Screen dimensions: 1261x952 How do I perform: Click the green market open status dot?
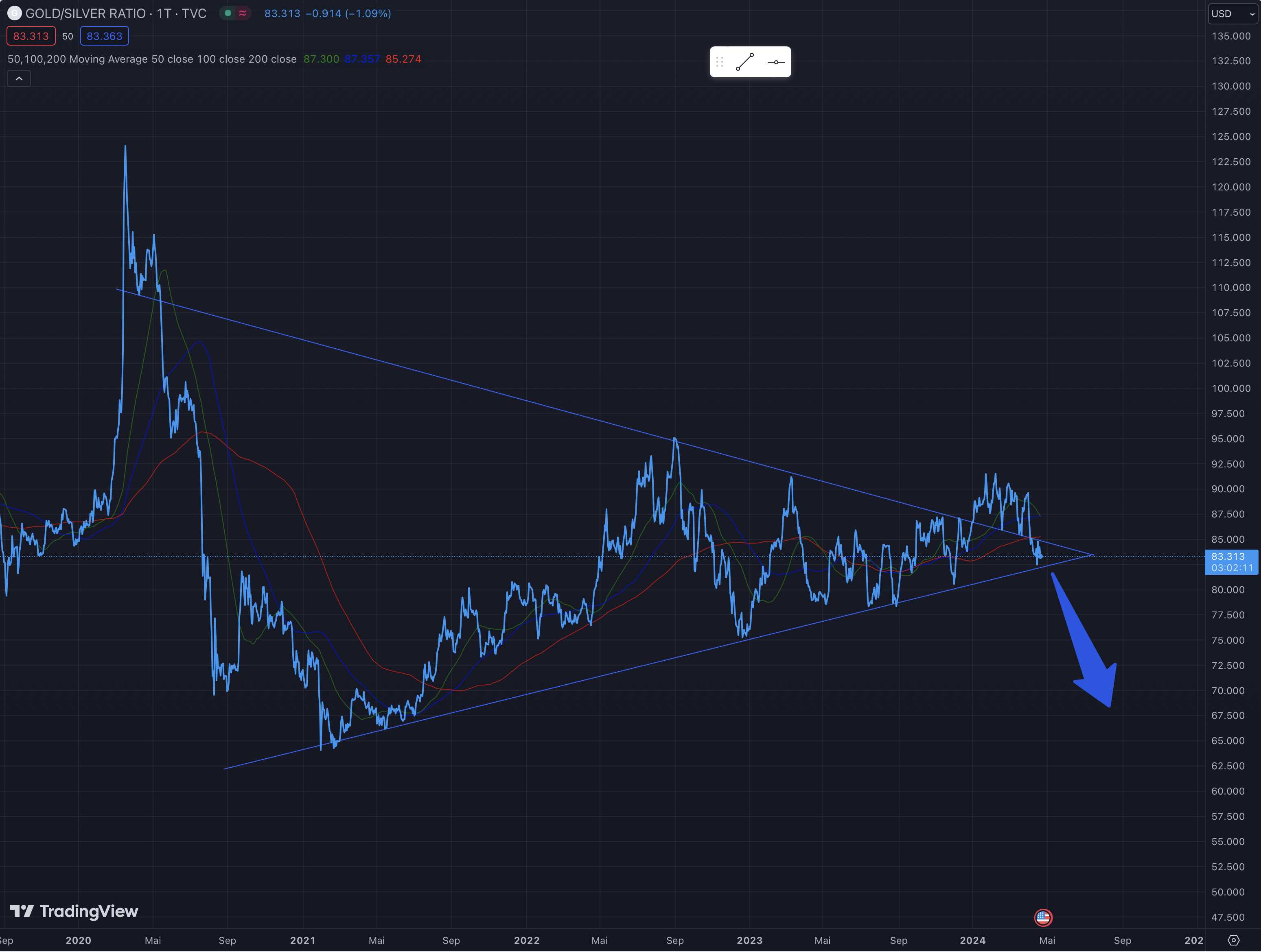point(228,13)
